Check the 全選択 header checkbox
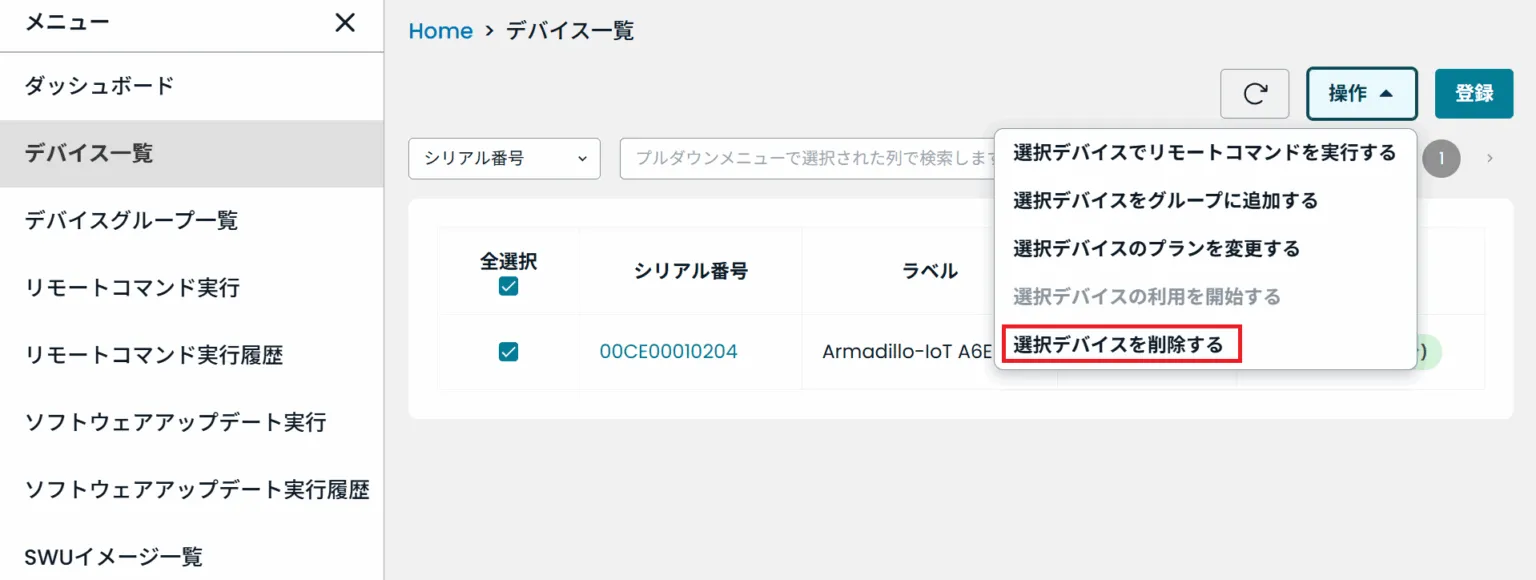 (x=510, y=287)
